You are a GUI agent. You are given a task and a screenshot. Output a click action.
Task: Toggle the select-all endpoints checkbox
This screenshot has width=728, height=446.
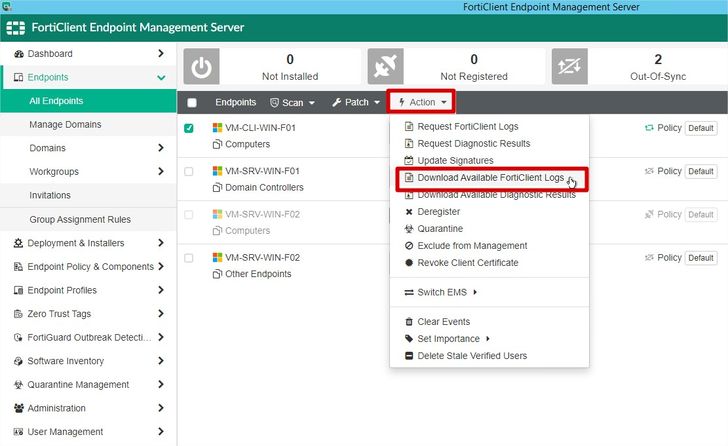[x=192, y=103]
